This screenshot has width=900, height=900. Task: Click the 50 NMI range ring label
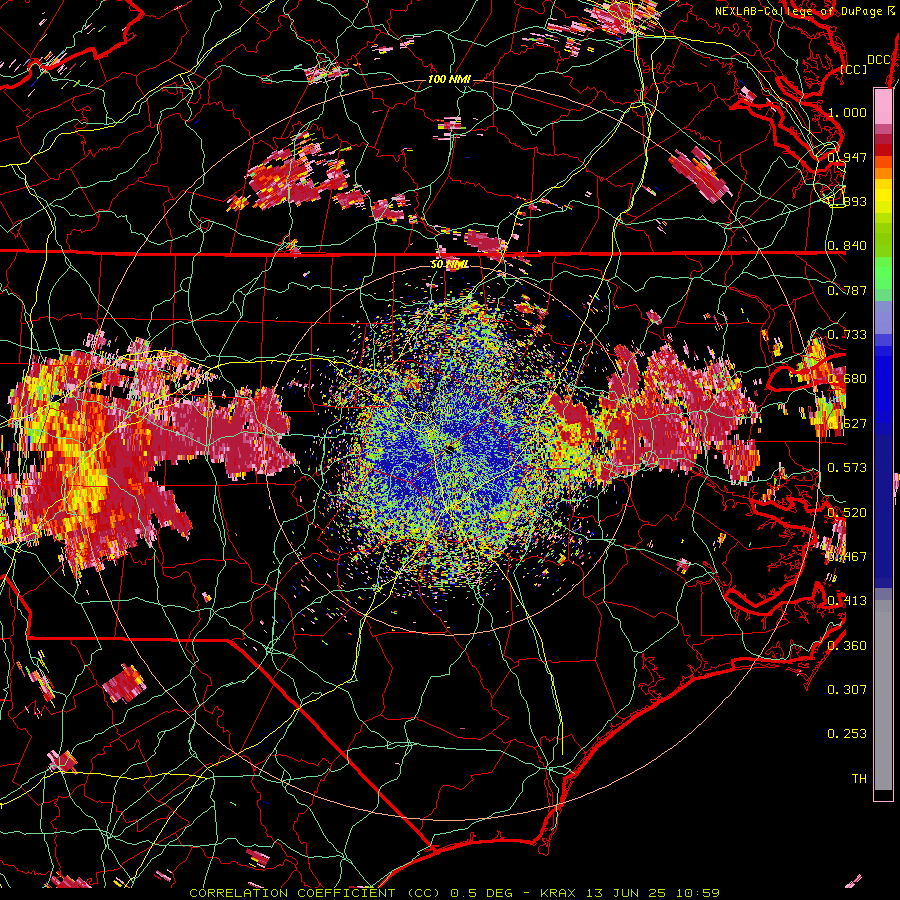click(449, 264)
